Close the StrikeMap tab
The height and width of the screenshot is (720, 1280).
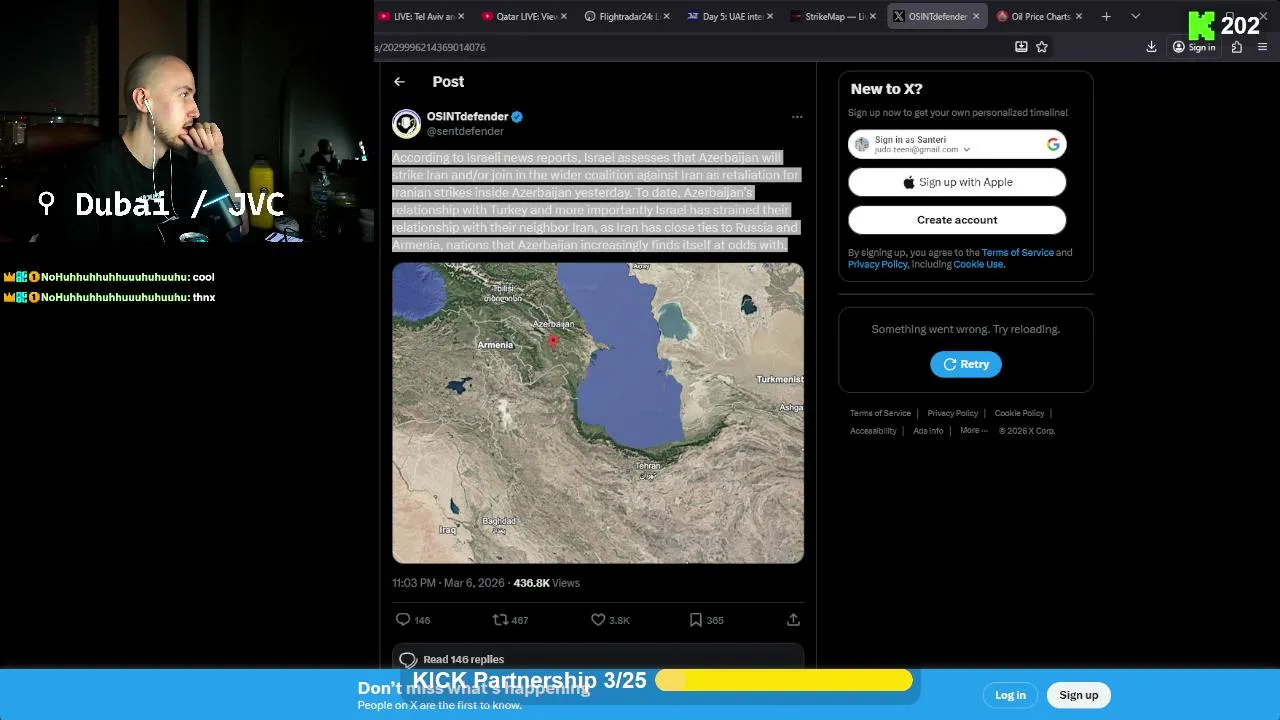[873, 16]
